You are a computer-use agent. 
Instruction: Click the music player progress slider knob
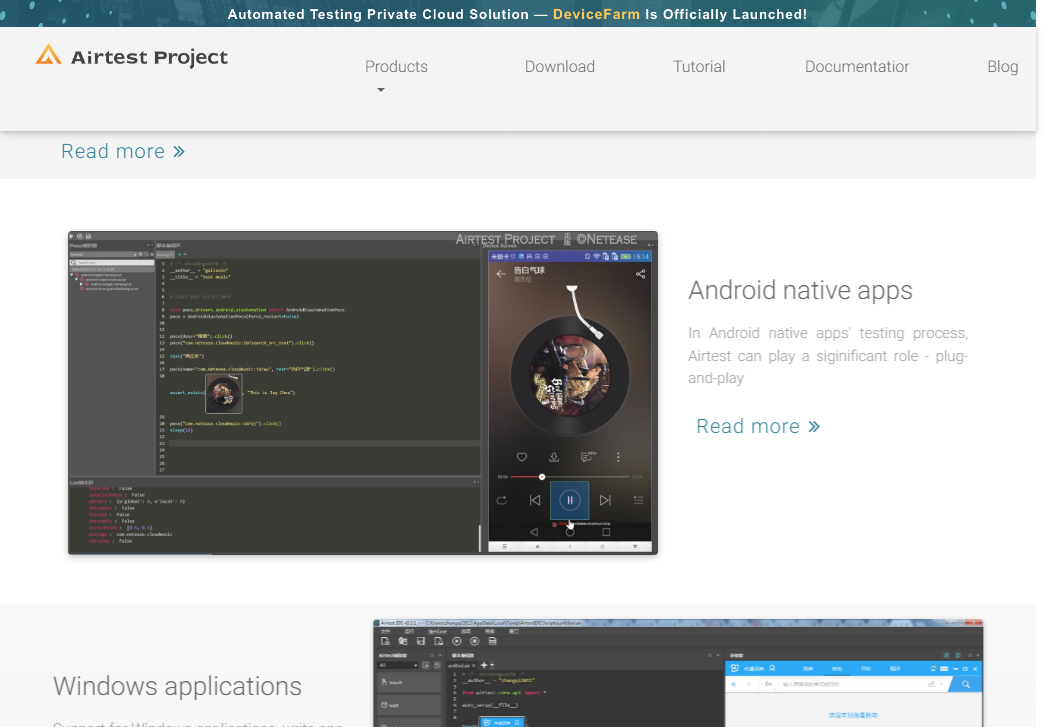[542, 477]
